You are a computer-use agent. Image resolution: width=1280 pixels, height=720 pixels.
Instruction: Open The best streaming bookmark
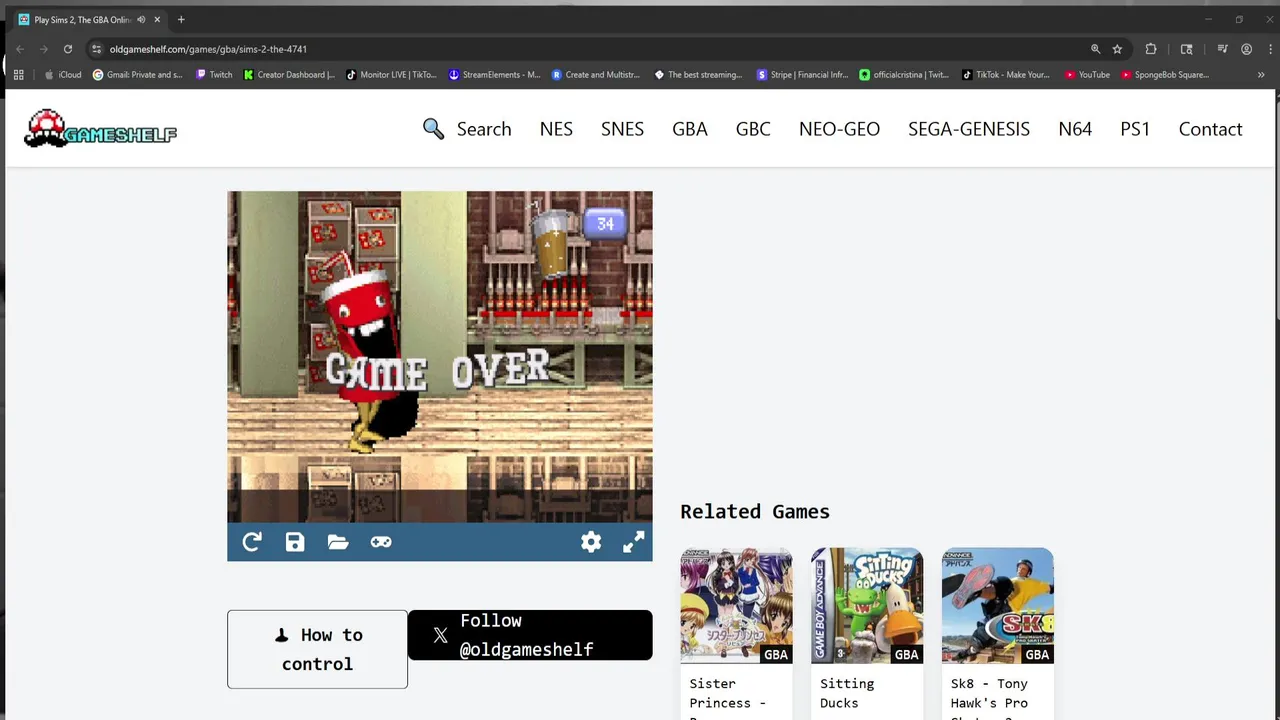click(x=699, y=75)
